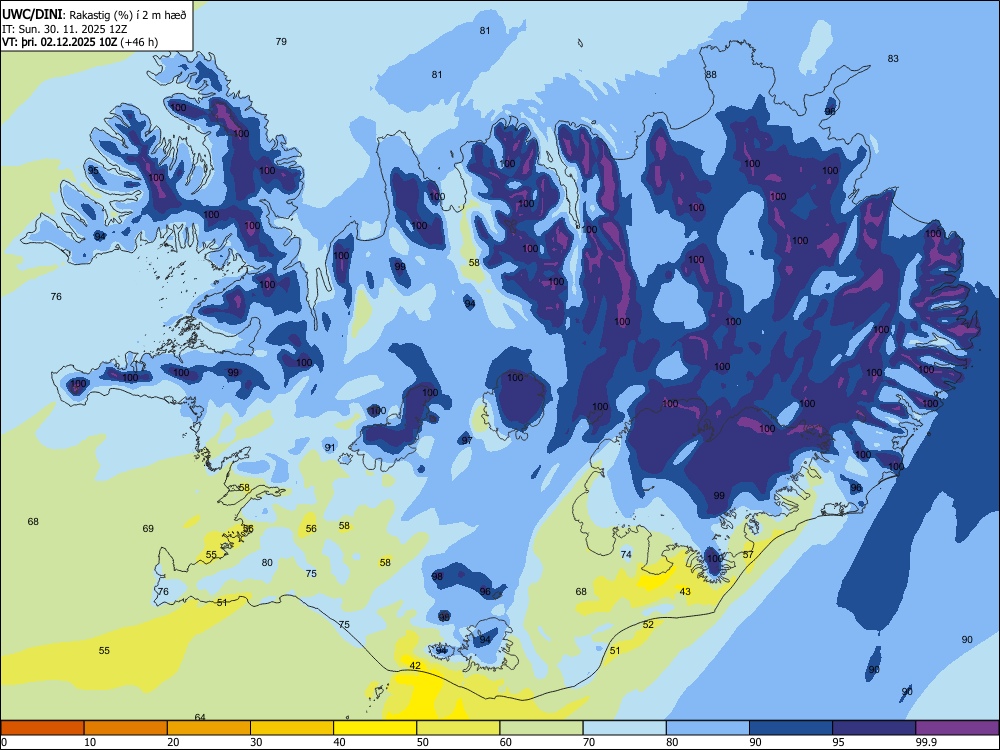Click the 70–80 pale blue legend swatch
The image size is (1000, 750).
pyautogui.click(x=624, y=728)
